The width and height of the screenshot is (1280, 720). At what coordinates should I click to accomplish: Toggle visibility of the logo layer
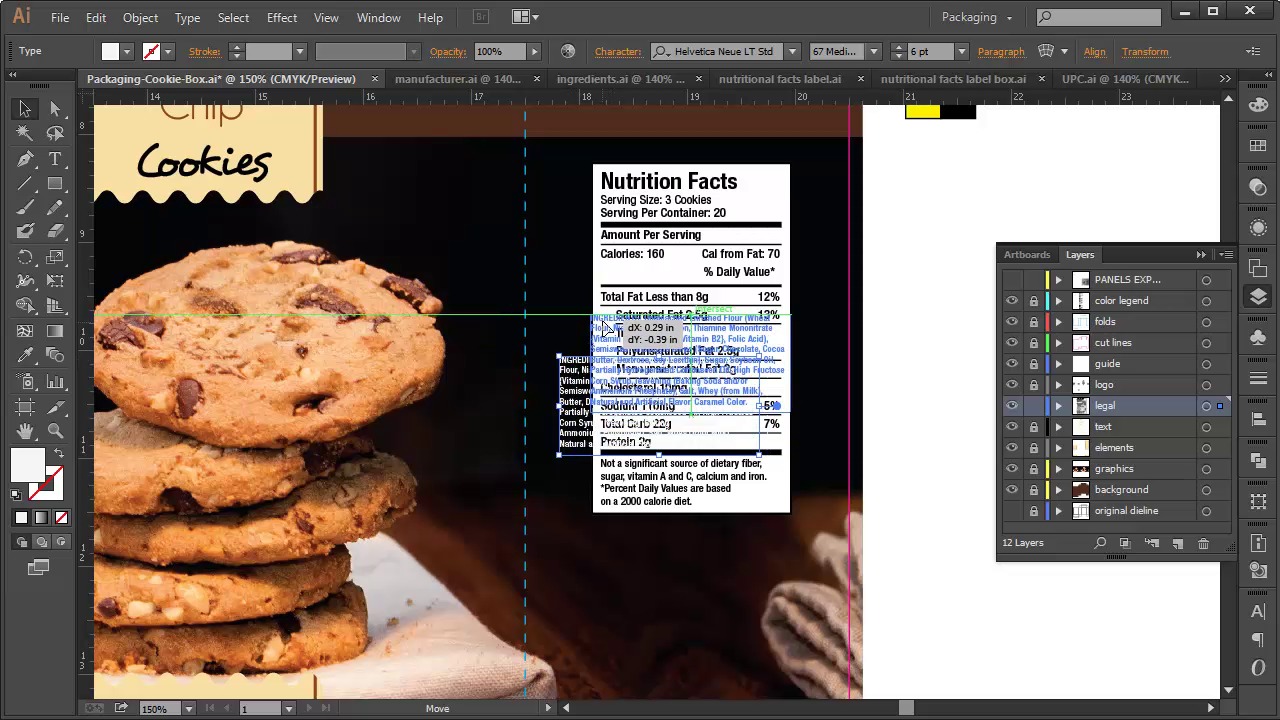(x=1012, y=385)
